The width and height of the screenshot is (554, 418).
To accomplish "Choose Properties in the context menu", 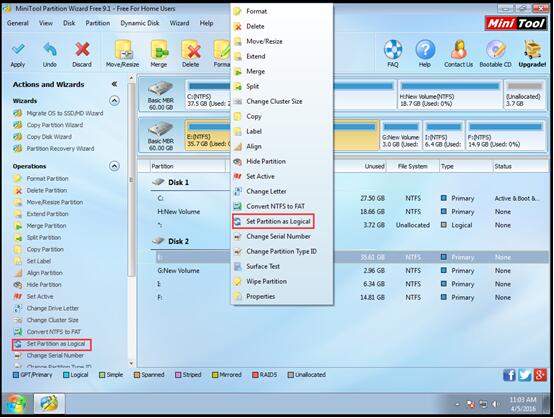I will [282, 296].
